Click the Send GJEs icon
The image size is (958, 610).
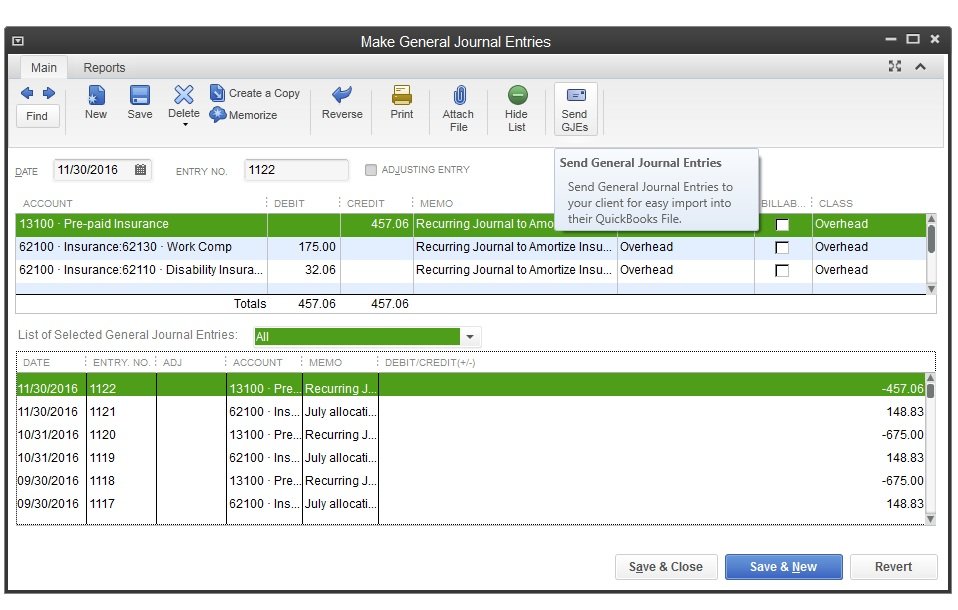click(575, 96)
